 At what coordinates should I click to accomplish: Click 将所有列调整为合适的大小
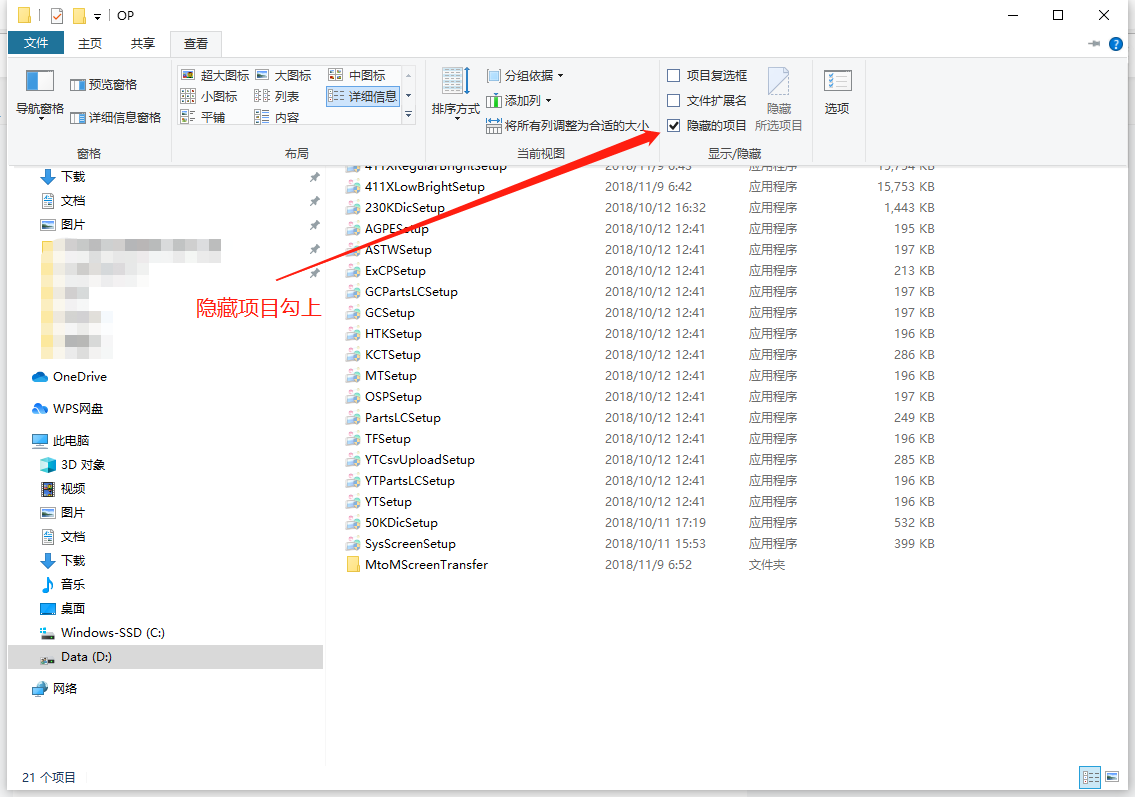point(568,126)
